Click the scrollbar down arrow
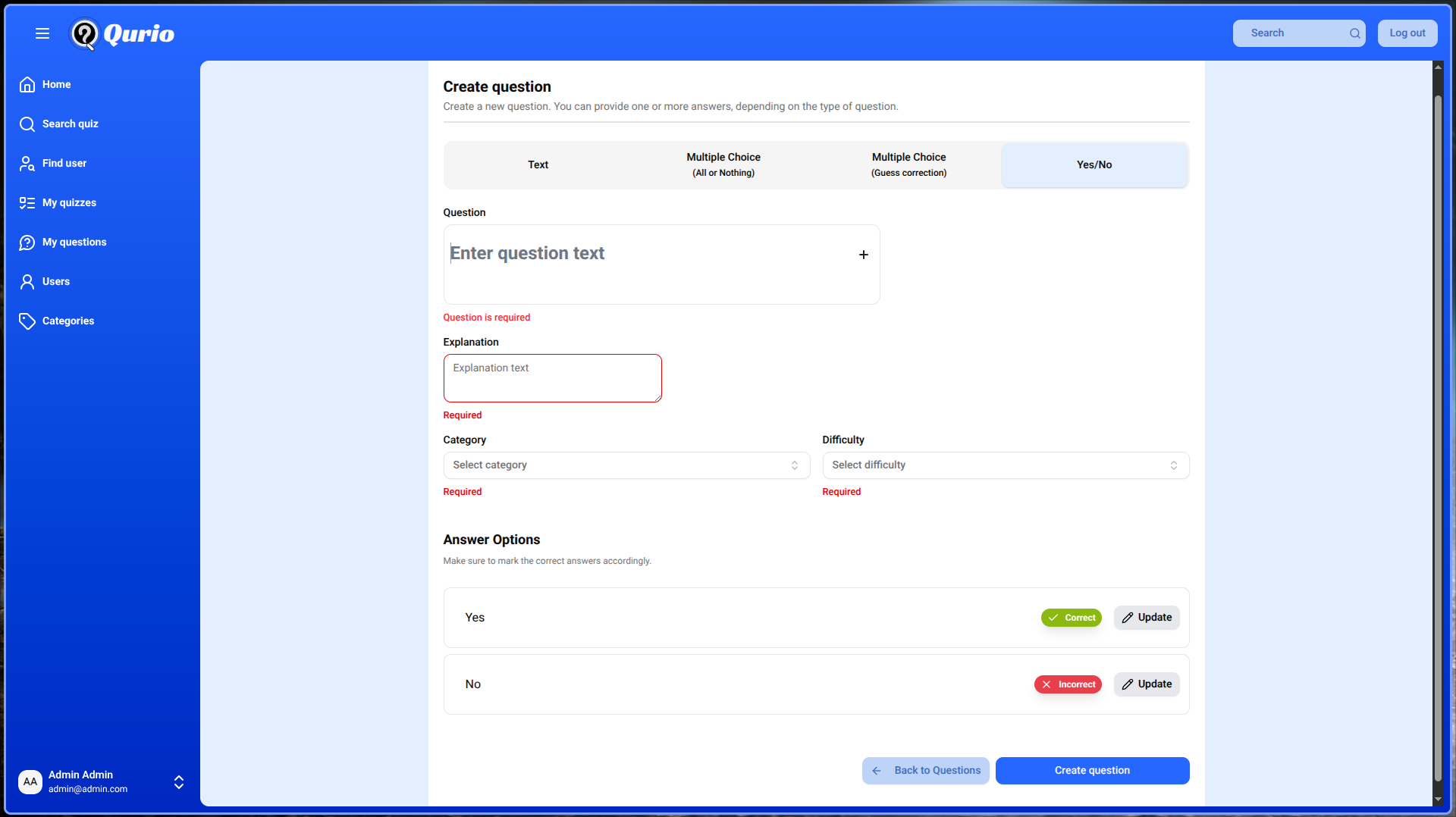The width and height of the screenshot is (1456, 817). coord(1438,800)
